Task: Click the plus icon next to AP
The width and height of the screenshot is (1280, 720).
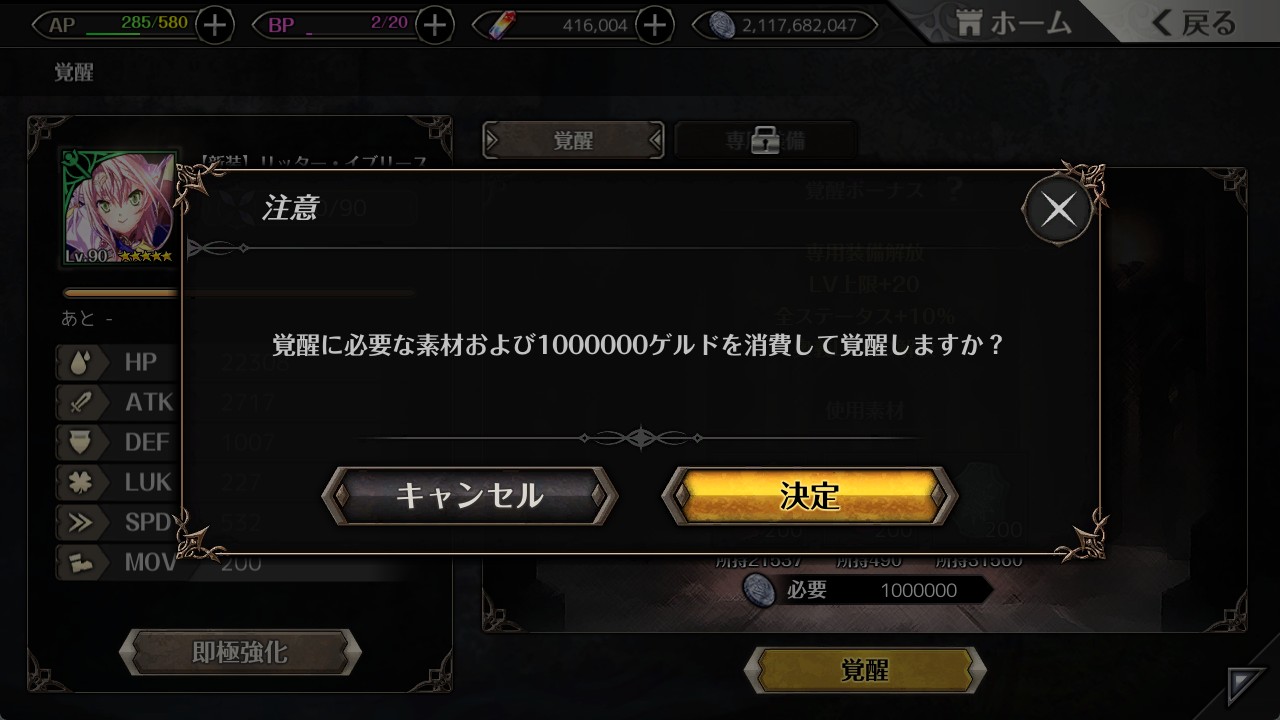Action: pos(214,25)
